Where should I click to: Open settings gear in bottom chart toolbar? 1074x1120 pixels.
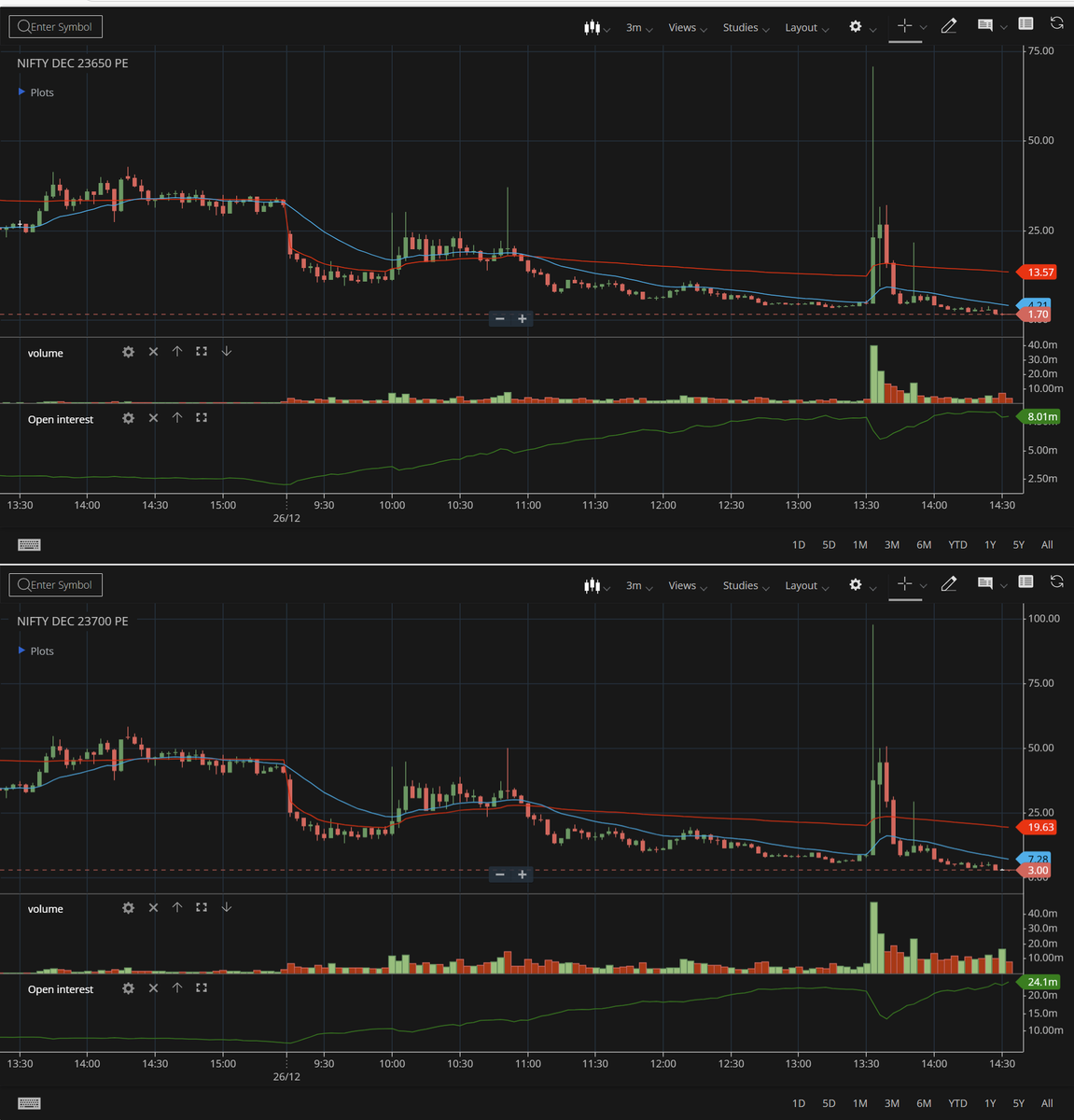[856, 584]
